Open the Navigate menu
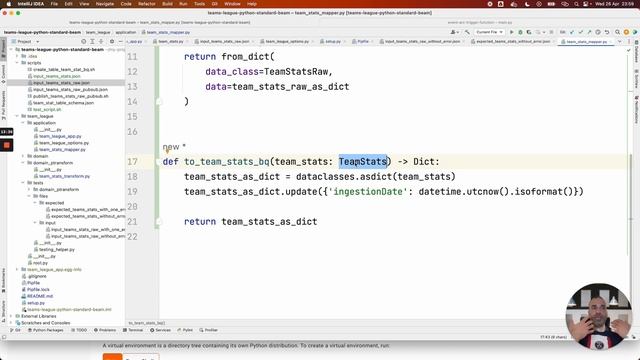 104,4
